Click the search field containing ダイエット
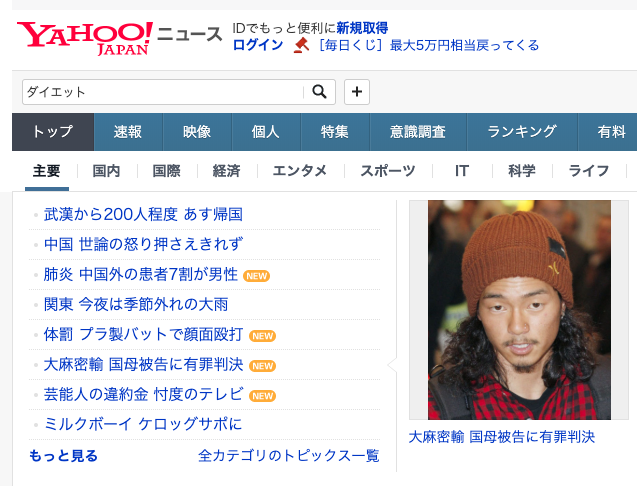 click(162, 92)
